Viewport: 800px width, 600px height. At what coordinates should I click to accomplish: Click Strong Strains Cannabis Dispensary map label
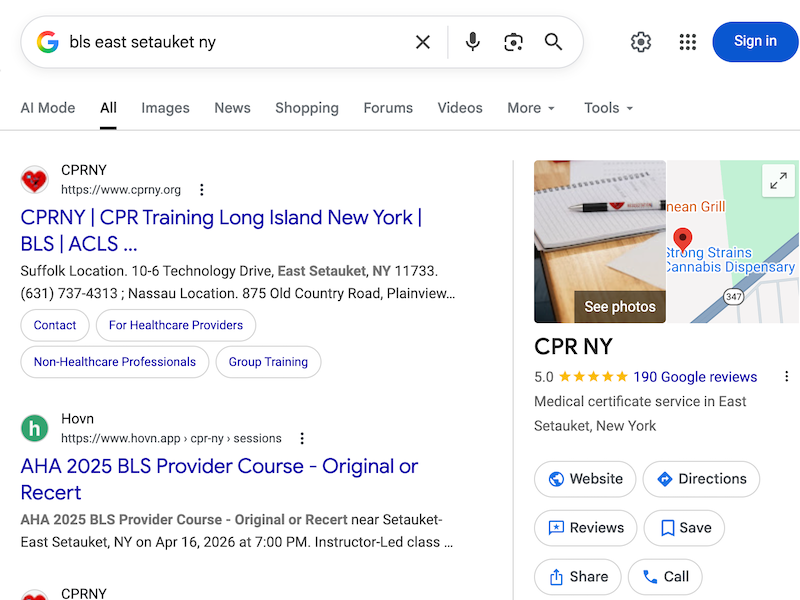[x=730, y=260]
